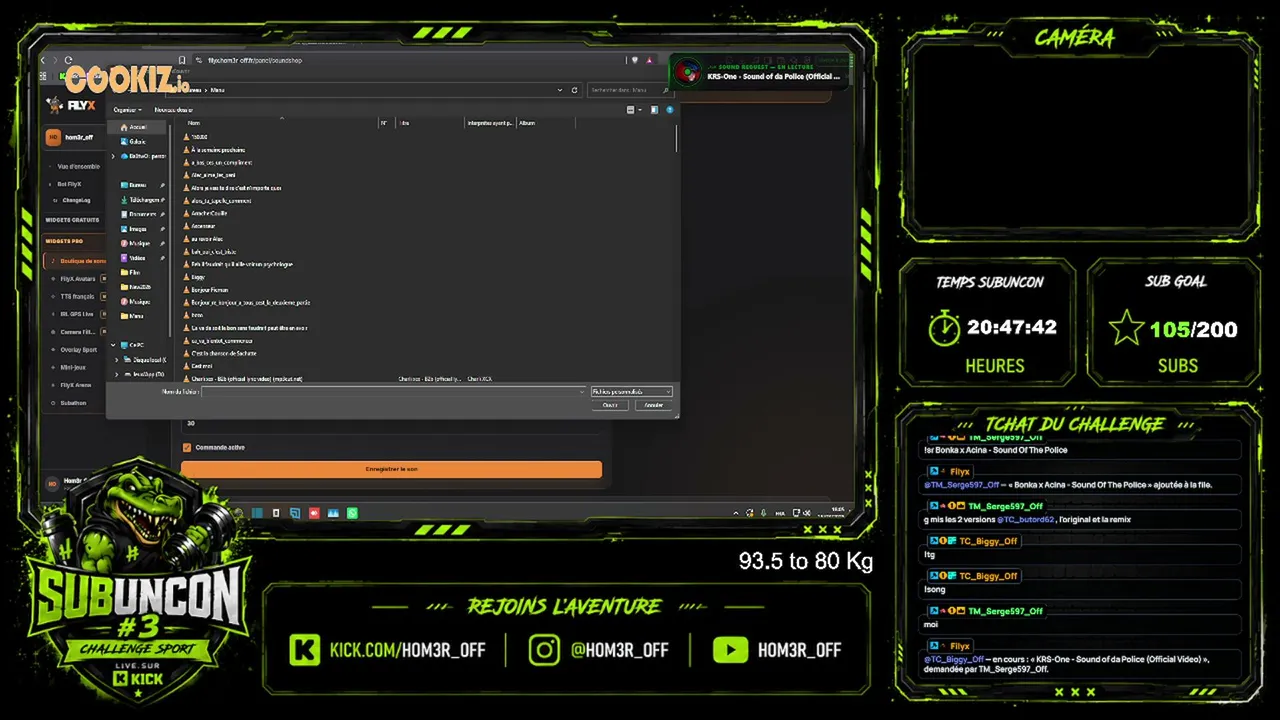This screenshot has height=720, width=1280.
Task: Select the file "À la semaine prochaine"
Action: (218, 150)
